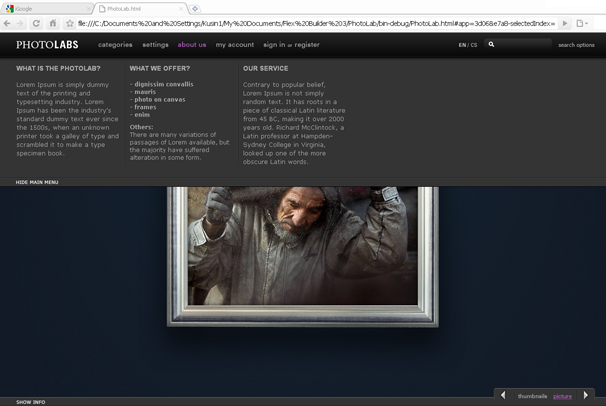
Task: Click the previous picture left arrow
Action: click(x=503, y=396)
